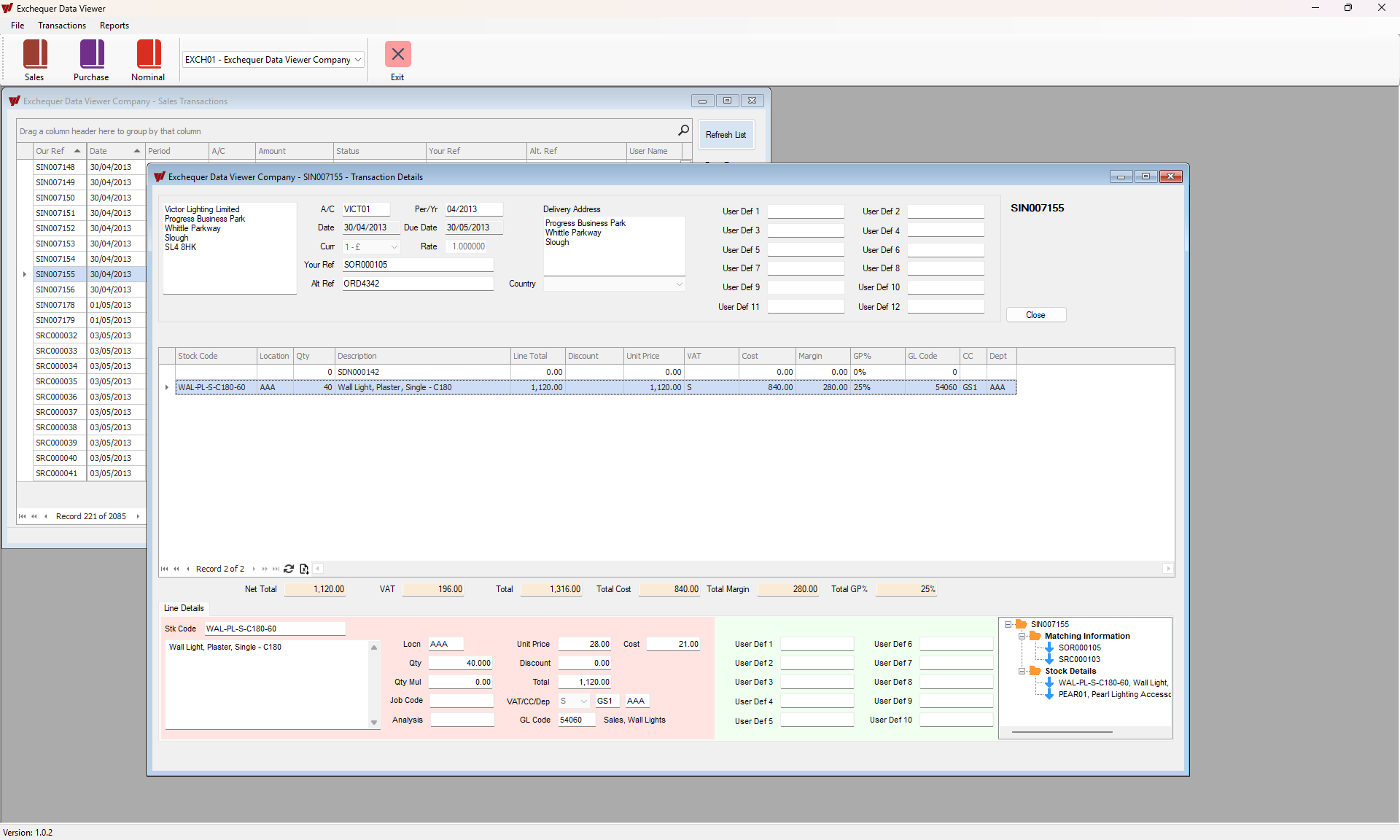
Task: Collapse the SIN007155 root tree node
Action: point(1008,624)
